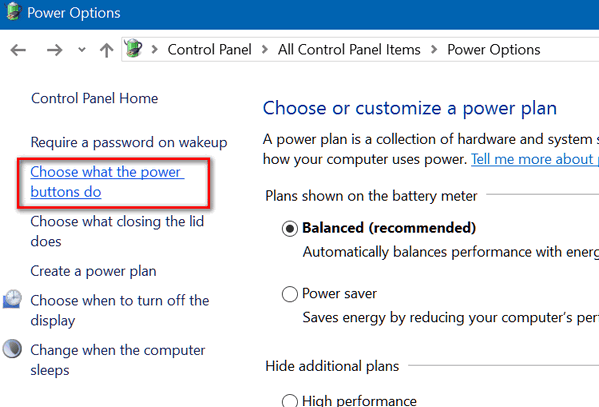Click All Control Panel Items breadcrumb
Image resolution: width=599 pixels, height=407 pixels.
(x=349, y=49)
